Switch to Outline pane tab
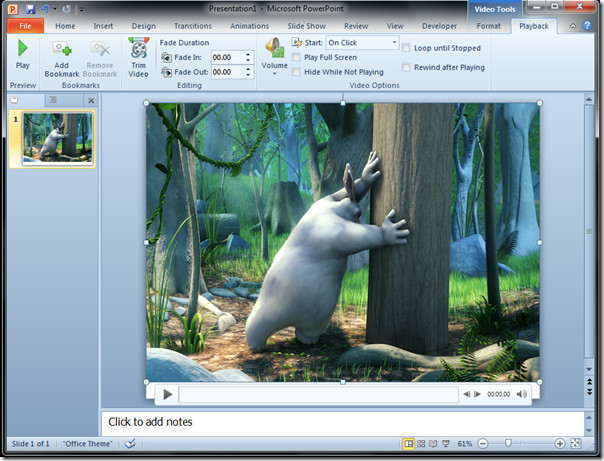The width and height of the screenshot is (604, 461). [x=53, y=100]
